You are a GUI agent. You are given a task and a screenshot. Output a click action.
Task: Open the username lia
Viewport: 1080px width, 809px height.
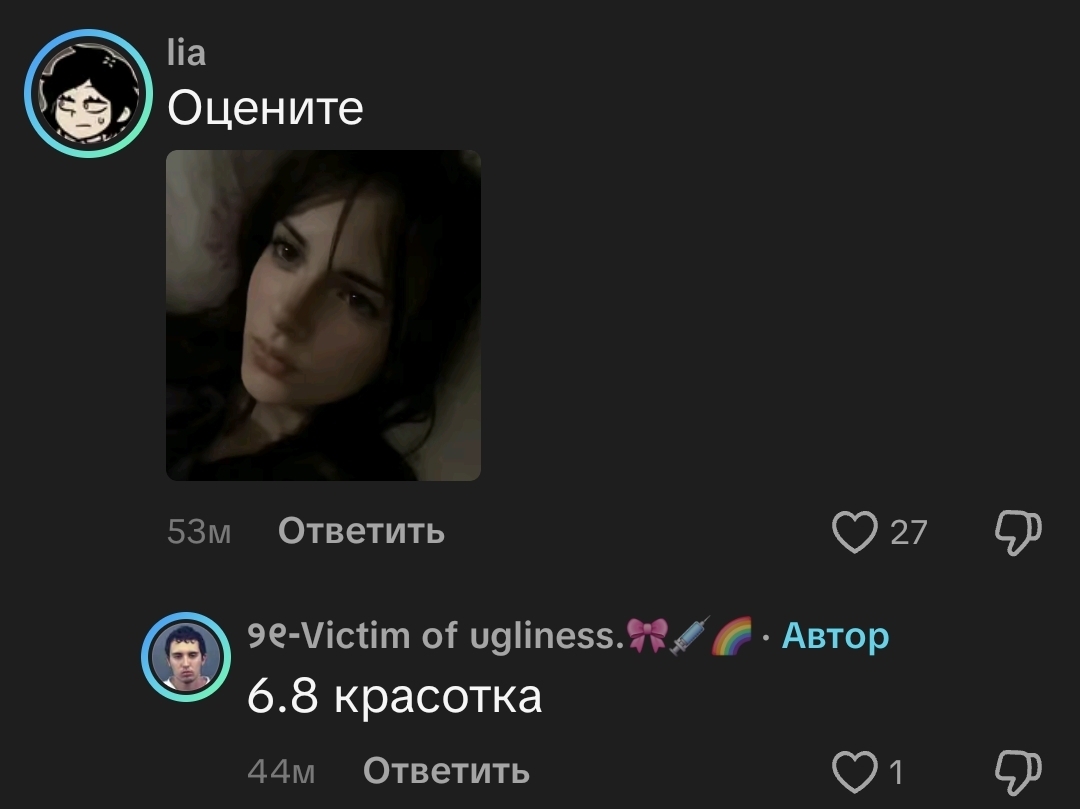tap(186, 53)
